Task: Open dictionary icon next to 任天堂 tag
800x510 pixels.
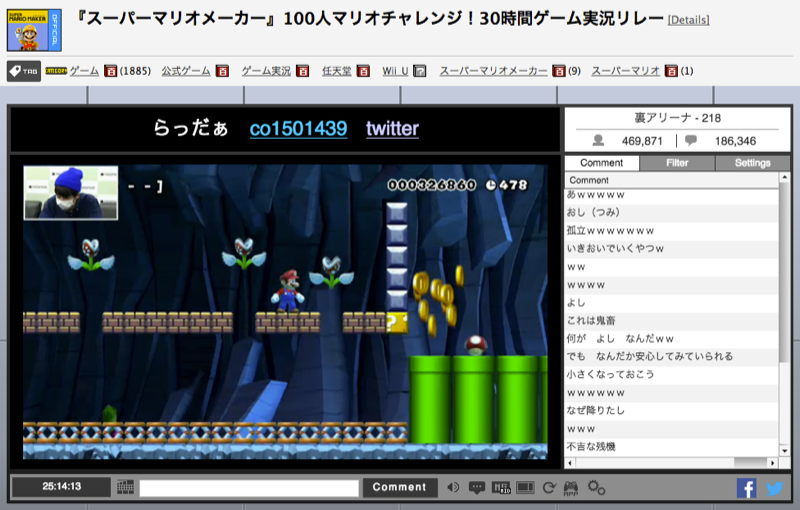Action: pyautogui.click(x=363, y=71)
